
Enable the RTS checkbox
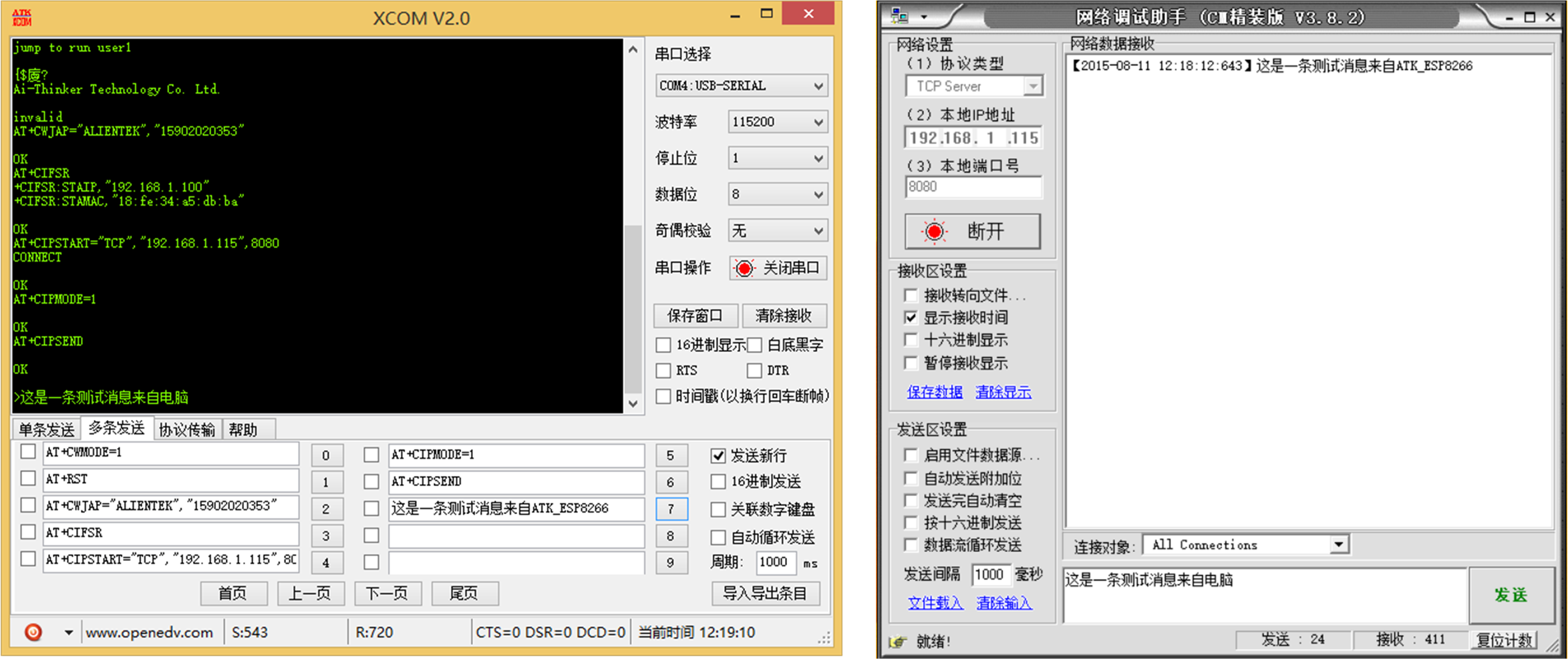663,370
